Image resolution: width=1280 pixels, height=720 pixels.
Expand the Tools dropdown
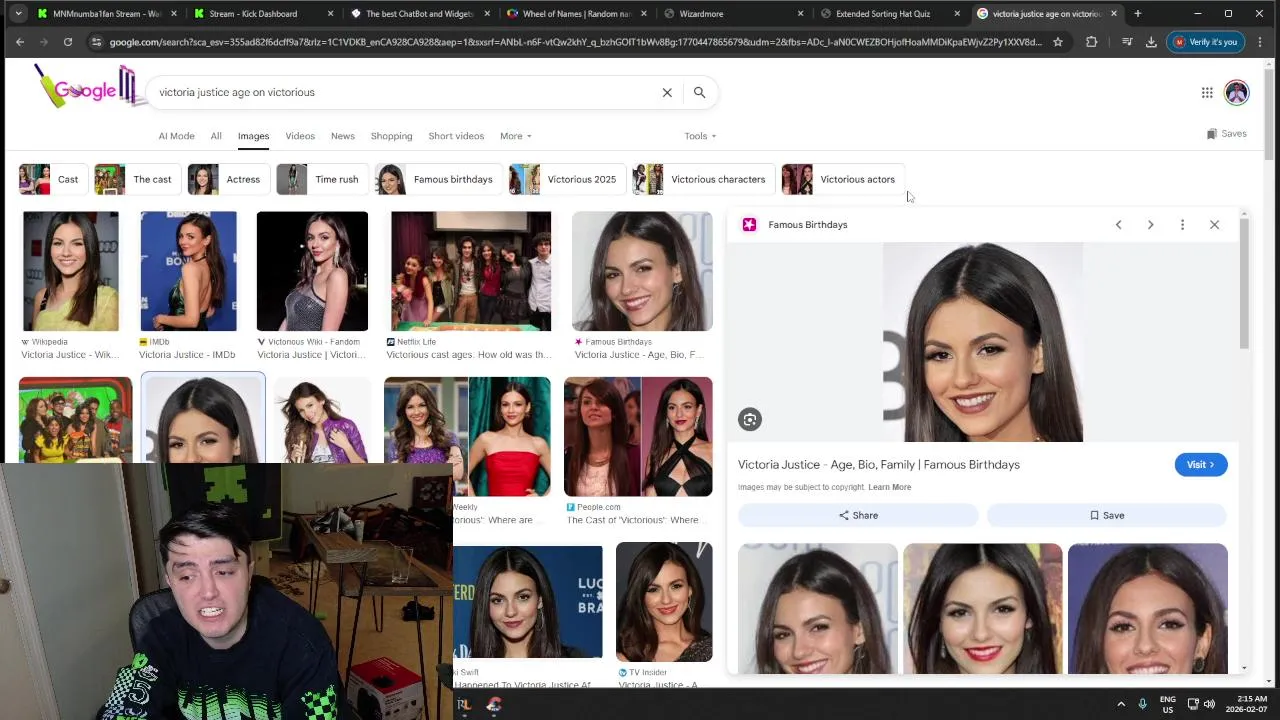point(700,136)
